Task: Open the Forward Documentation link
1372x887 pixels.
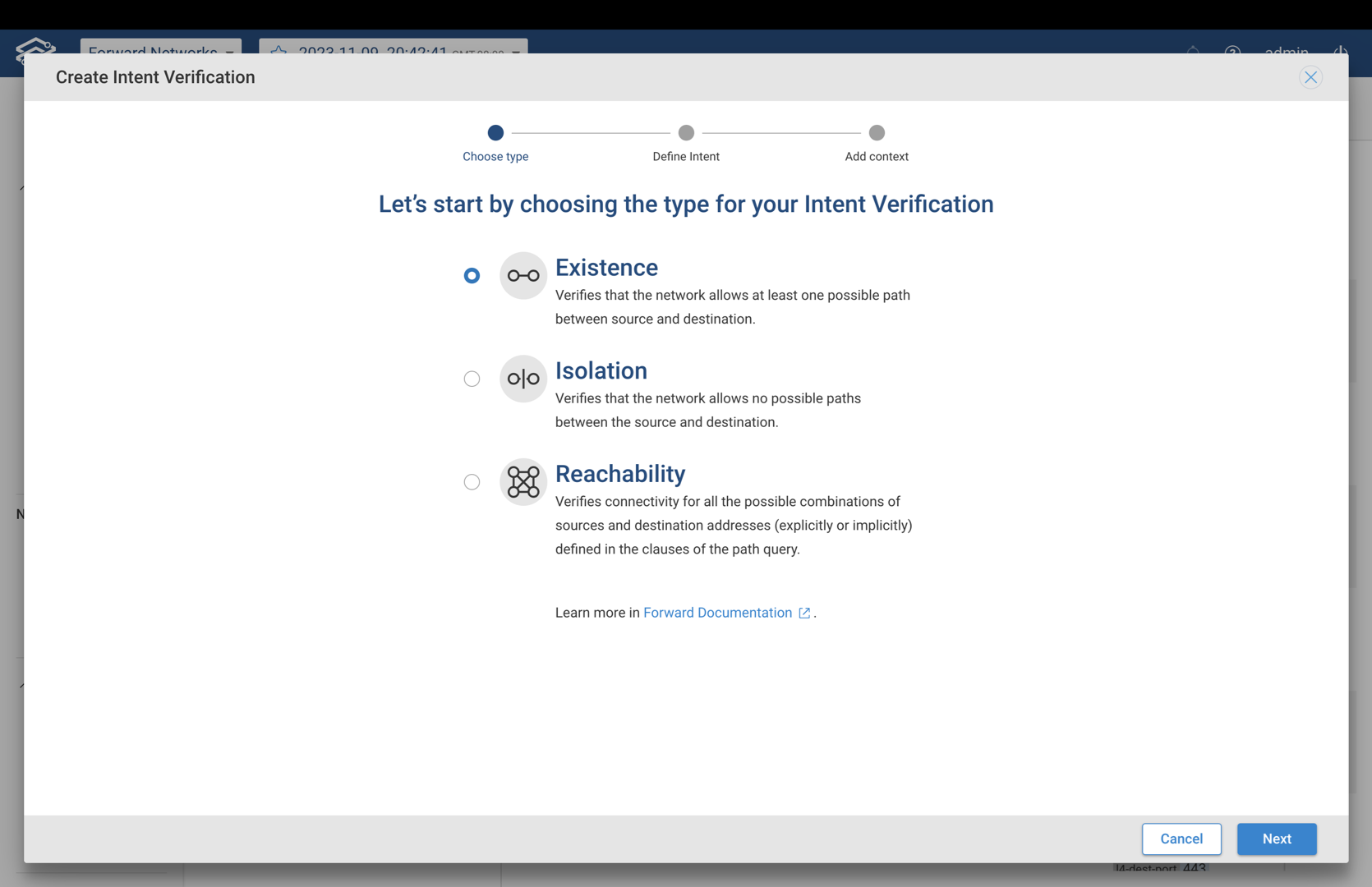Action: (x=718, y=613)
